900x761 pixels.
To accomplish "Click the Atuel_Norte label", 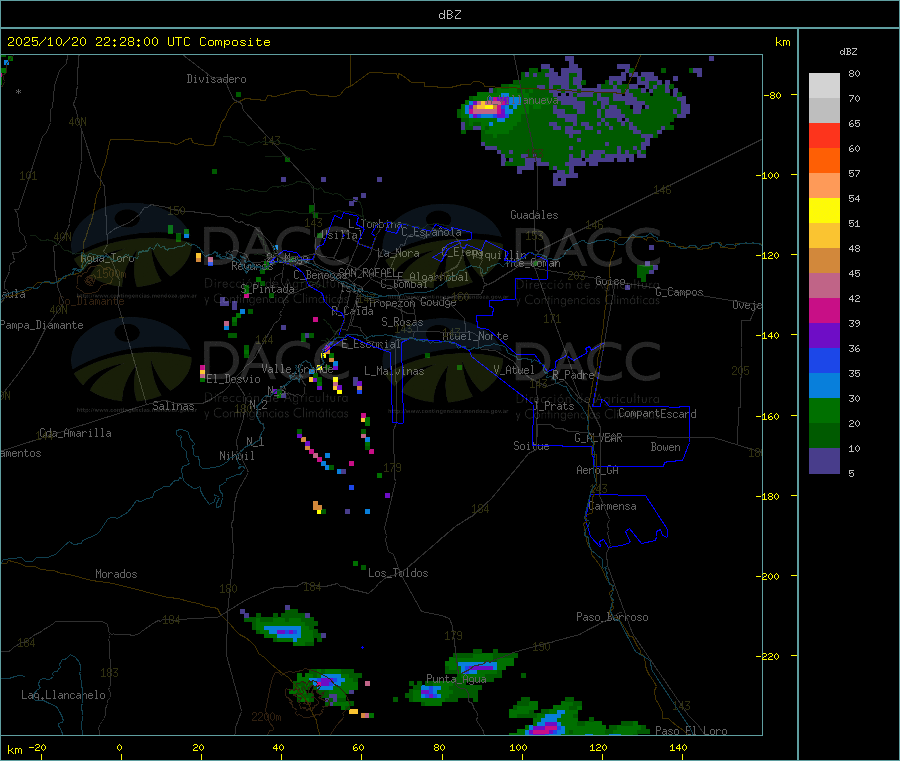I will [475, 336].
